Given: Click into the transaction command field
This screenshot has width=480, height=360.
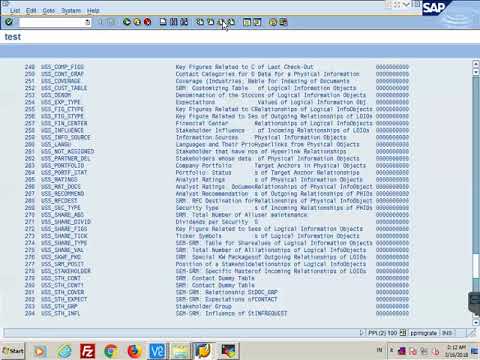Looking at the screenshot, I should [x=52, y=22].
